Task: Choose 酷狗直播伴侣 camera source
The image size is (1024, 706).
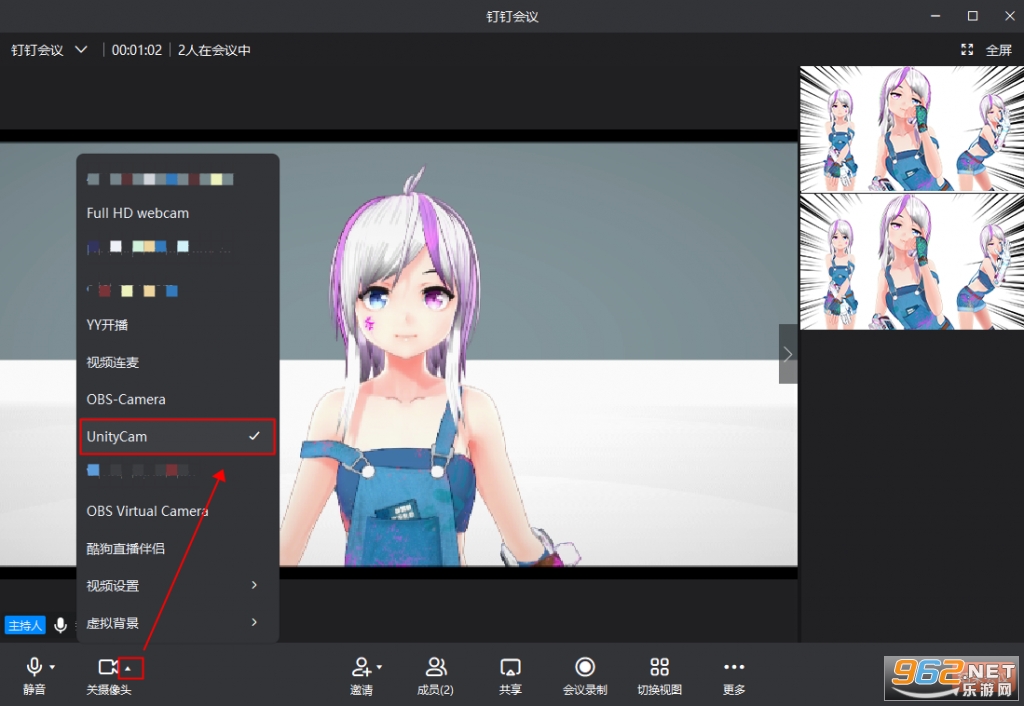Action: 178,548
